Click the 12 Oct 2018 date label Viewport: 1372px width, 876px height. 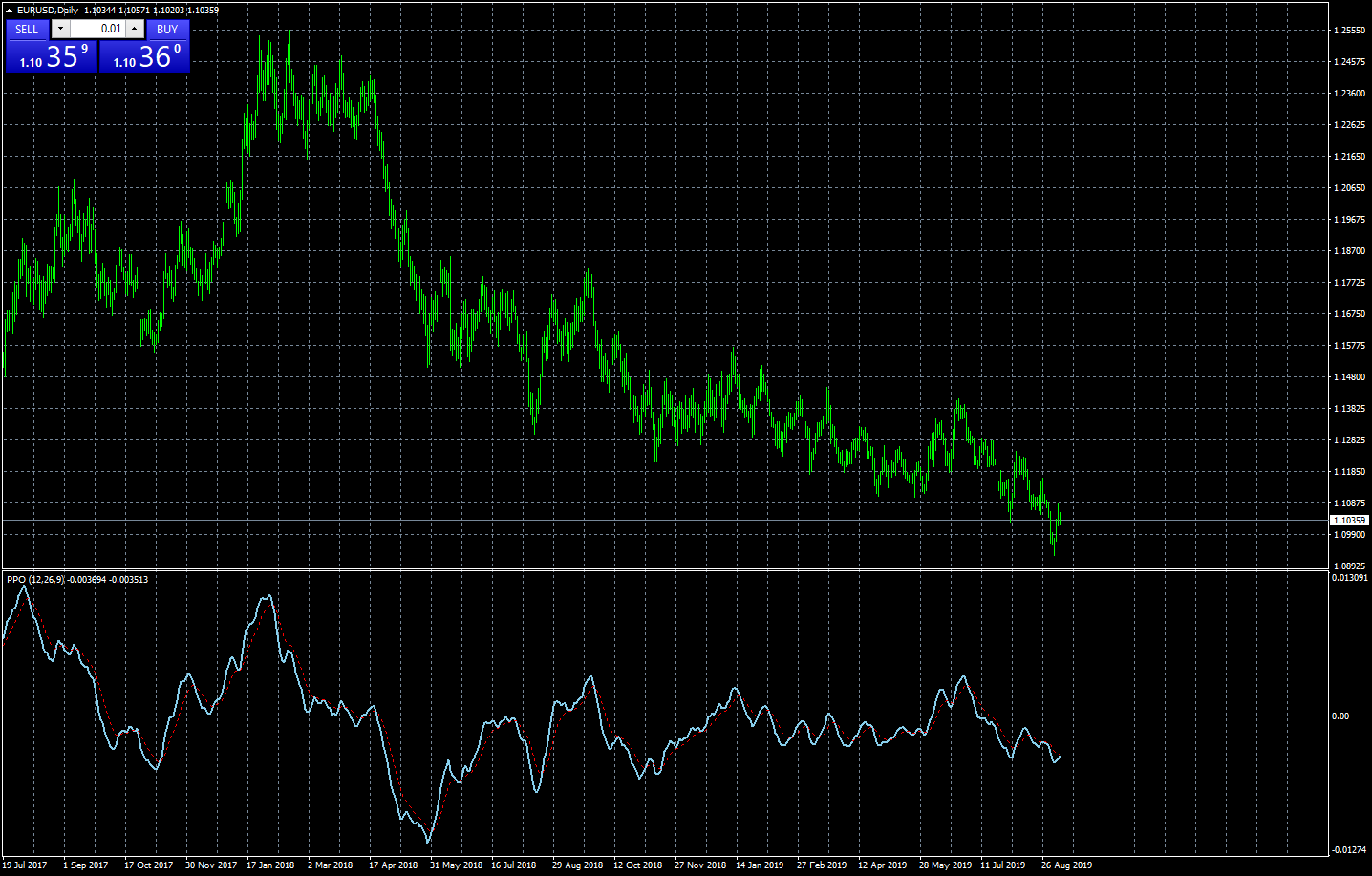point(637,865)
